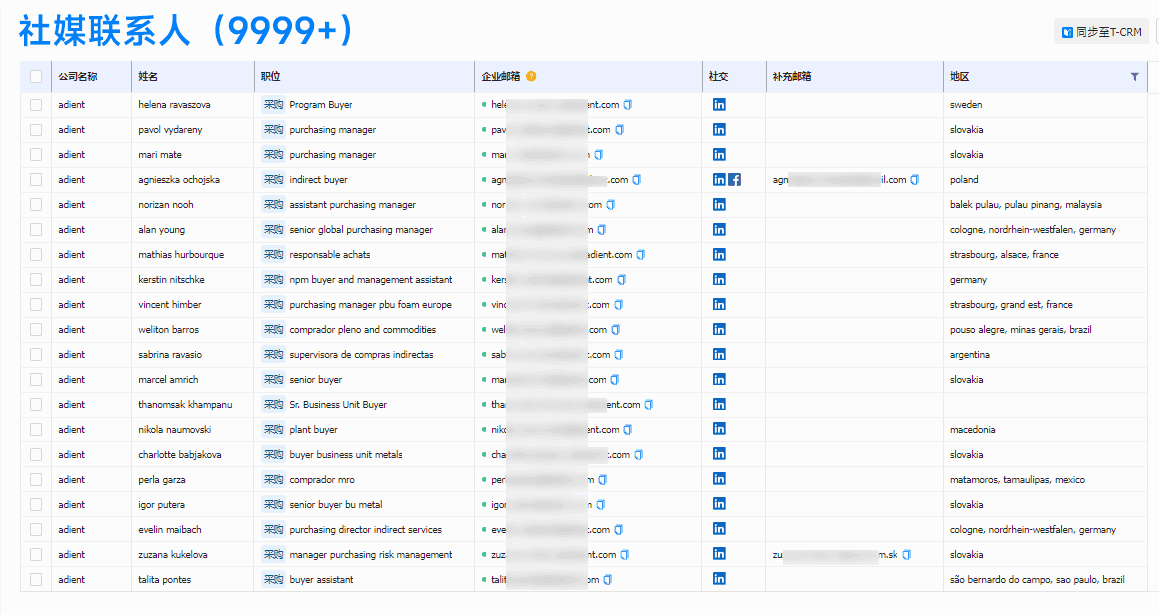1159x615 pixels.
Task: Toggle the select-all checkbox in table header
Action: [36, 77]
